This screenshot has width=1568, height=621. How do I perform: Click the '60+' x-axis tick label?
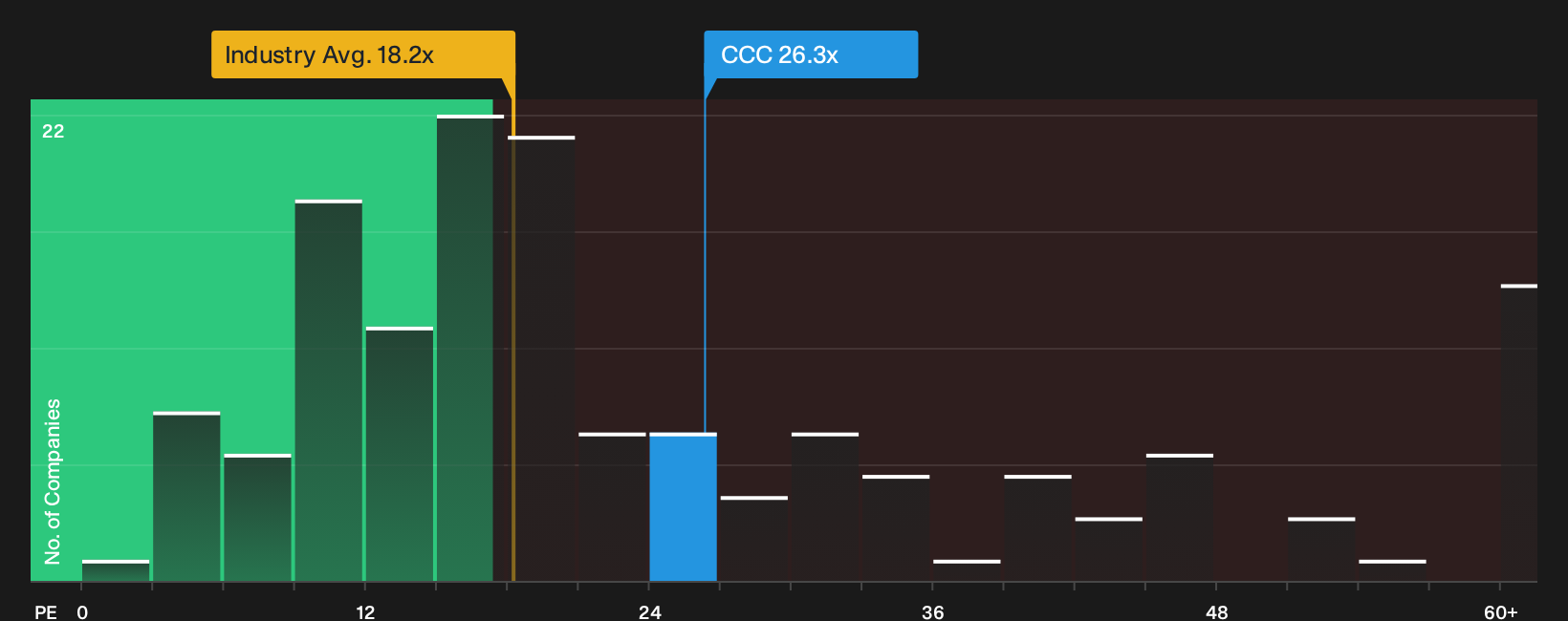(x=1501, y=612)
